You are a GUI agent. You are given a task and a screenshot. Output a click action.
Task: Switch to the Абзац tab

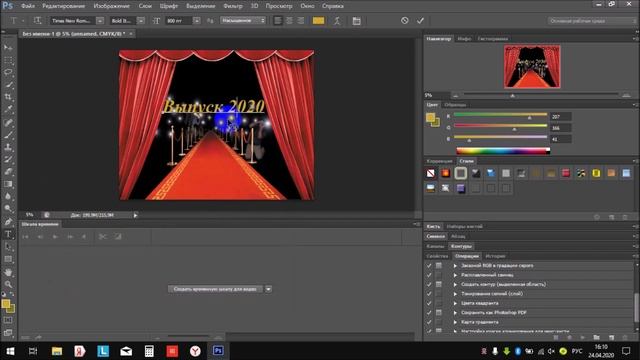(x=458, y=236)
